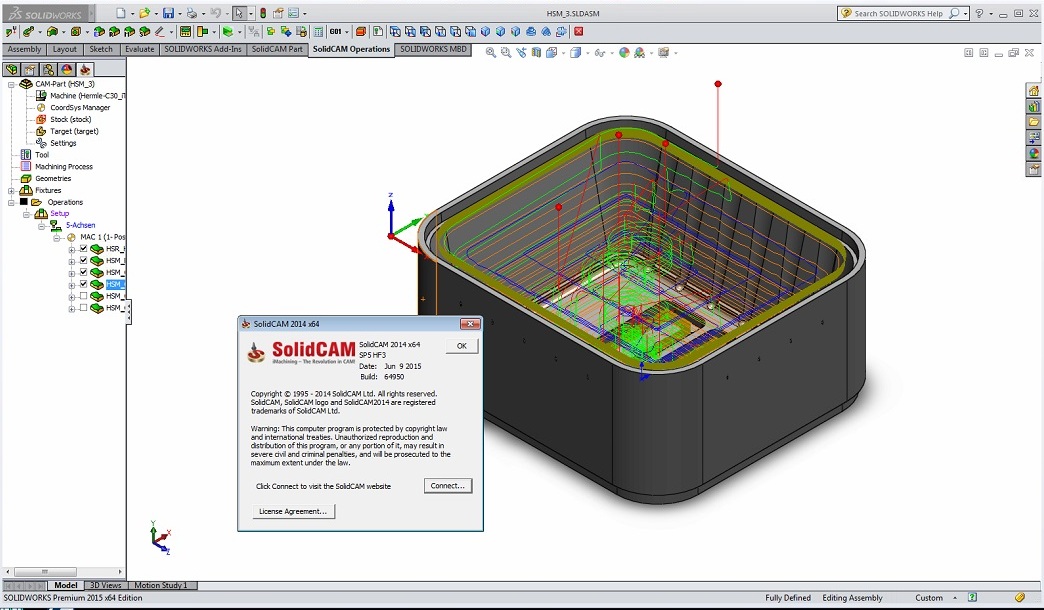Click the Open file folder icon
1044x610 pixels.
click(144, 13)
